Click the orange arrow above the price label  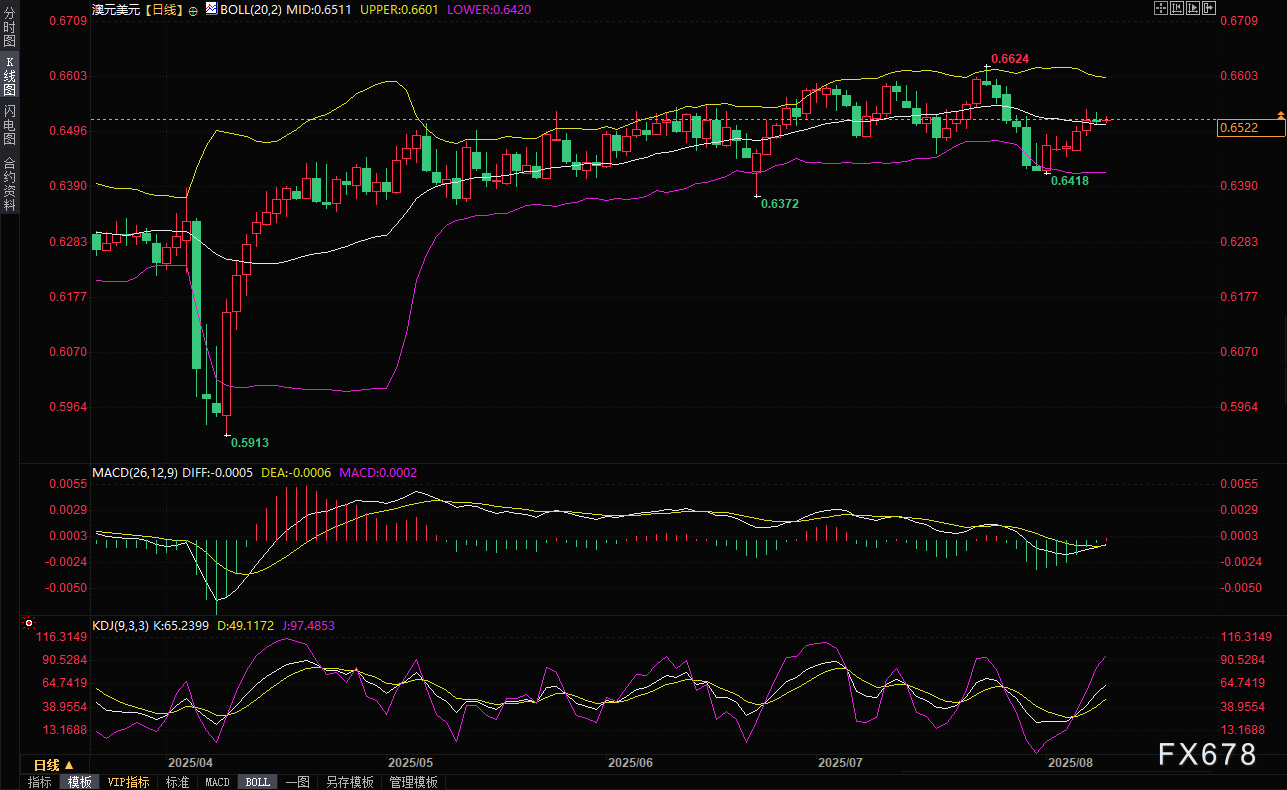1280,115
